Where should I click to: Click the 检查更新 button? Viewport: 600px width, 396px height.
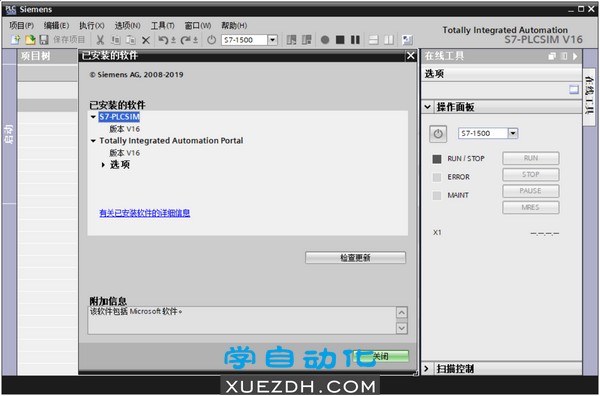(x=355, y=257)
